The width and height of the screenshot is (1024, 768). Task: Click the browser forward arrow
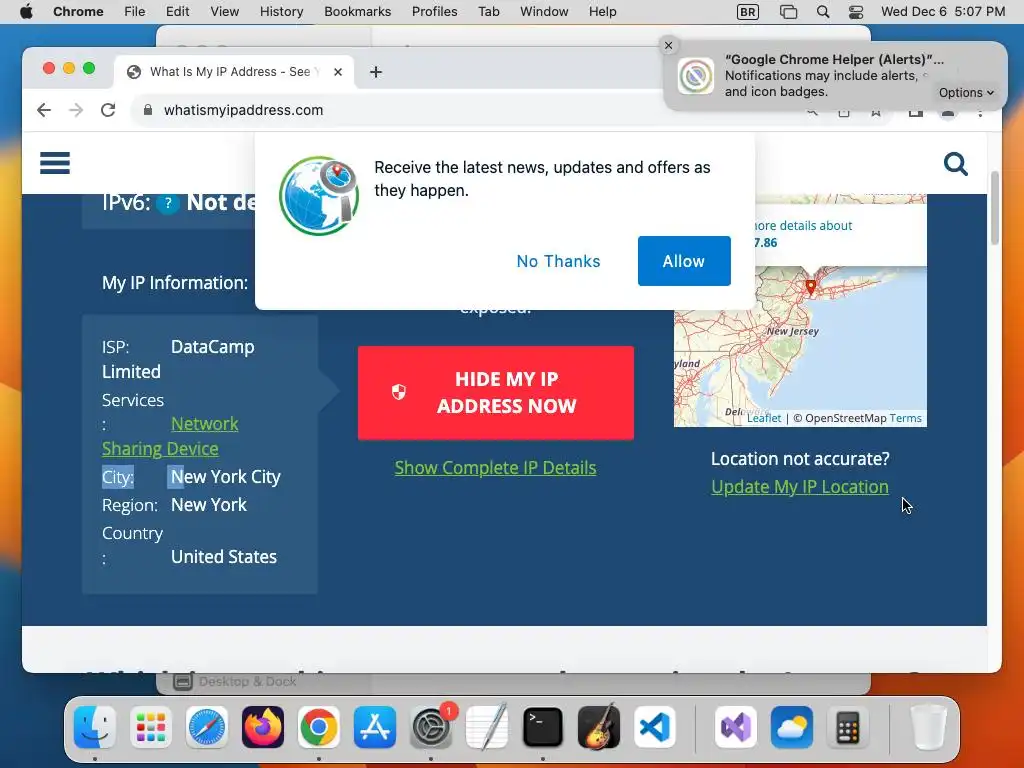click(x=76, y=110)
